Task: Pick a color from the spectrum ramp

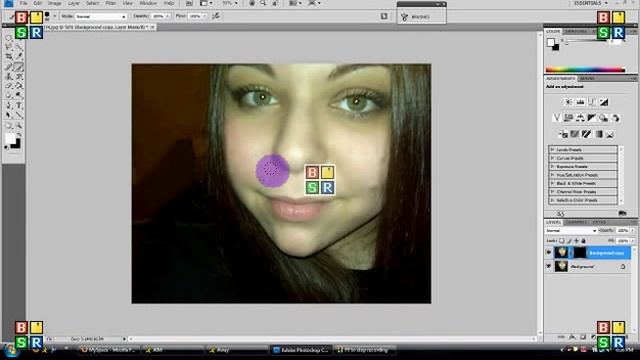Action: click(585, 70)
